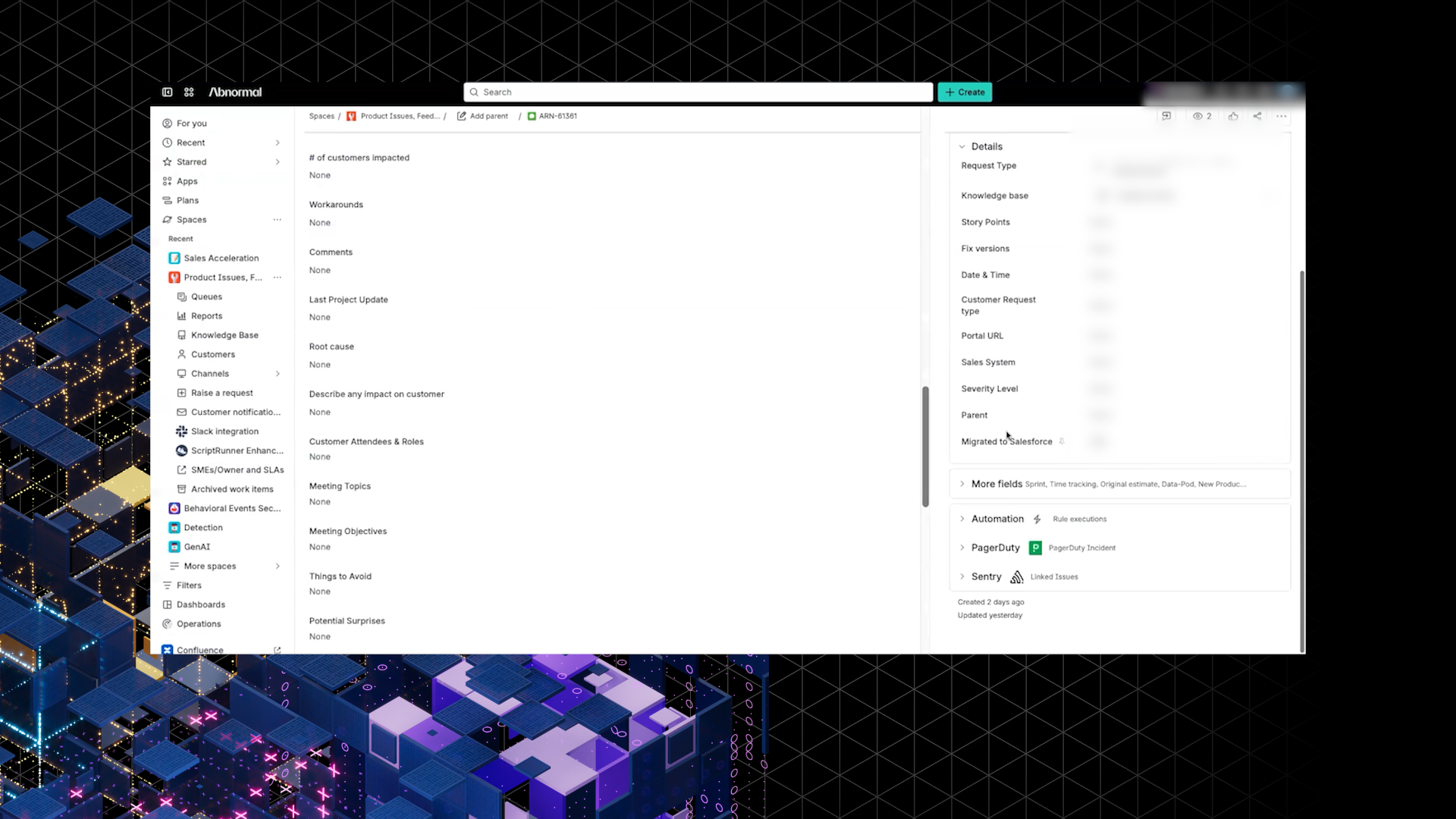Viewport: 1456px width, 819px height.
Task: Open Product Issues space in sidebar
Action: coord(223,278)
